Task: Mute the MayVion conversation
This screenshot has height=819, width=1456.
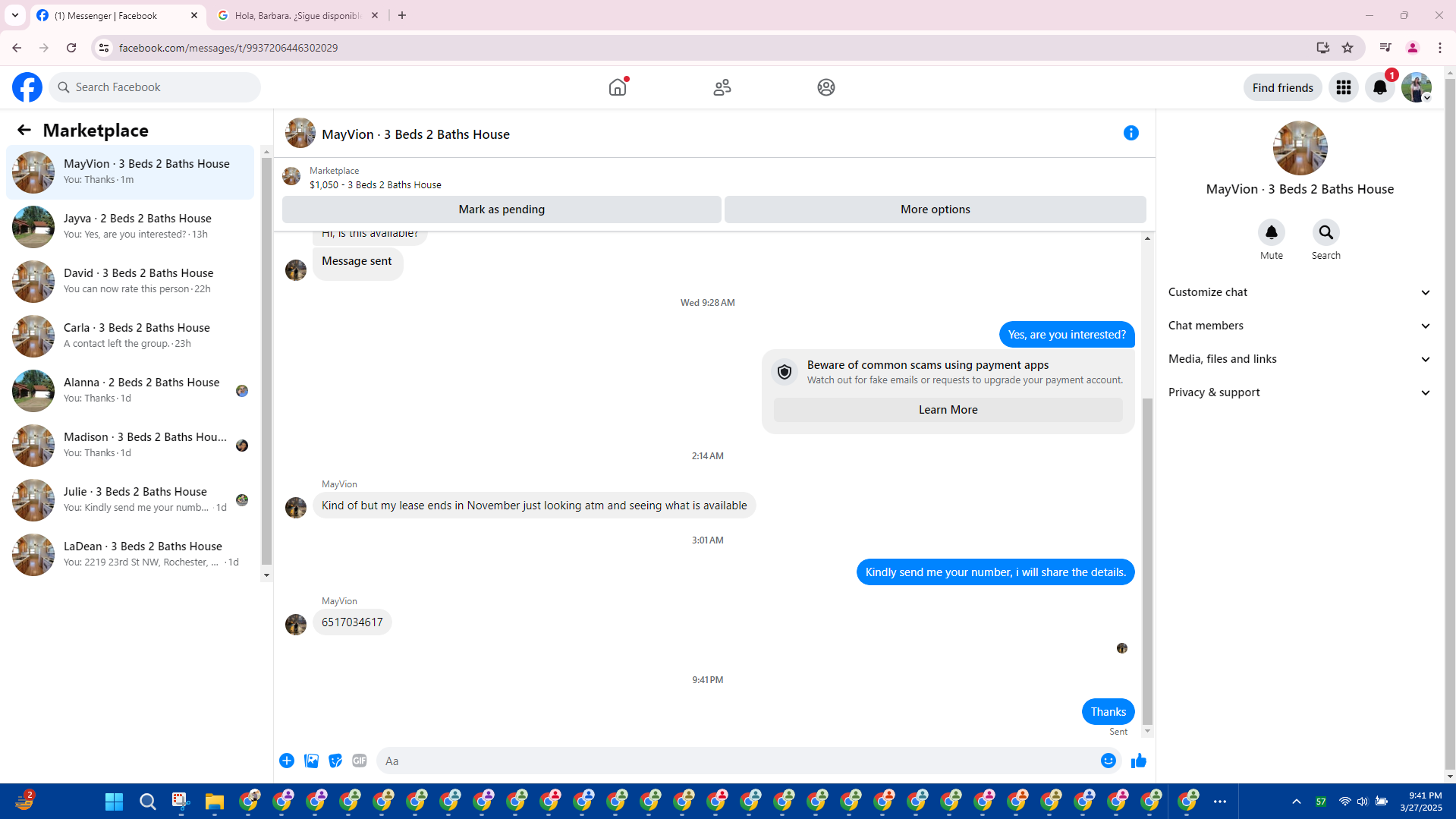Action: click(1272, 232)
